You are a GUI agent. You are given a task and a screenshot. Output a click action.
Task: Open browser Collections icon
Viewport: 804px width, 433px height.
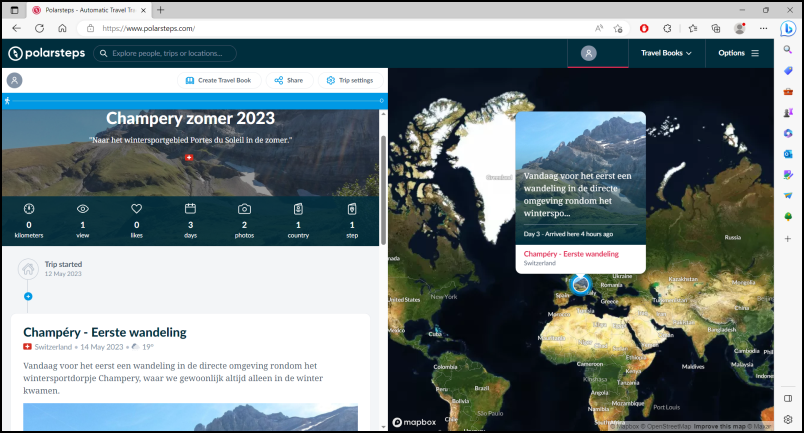pos(716,28)
